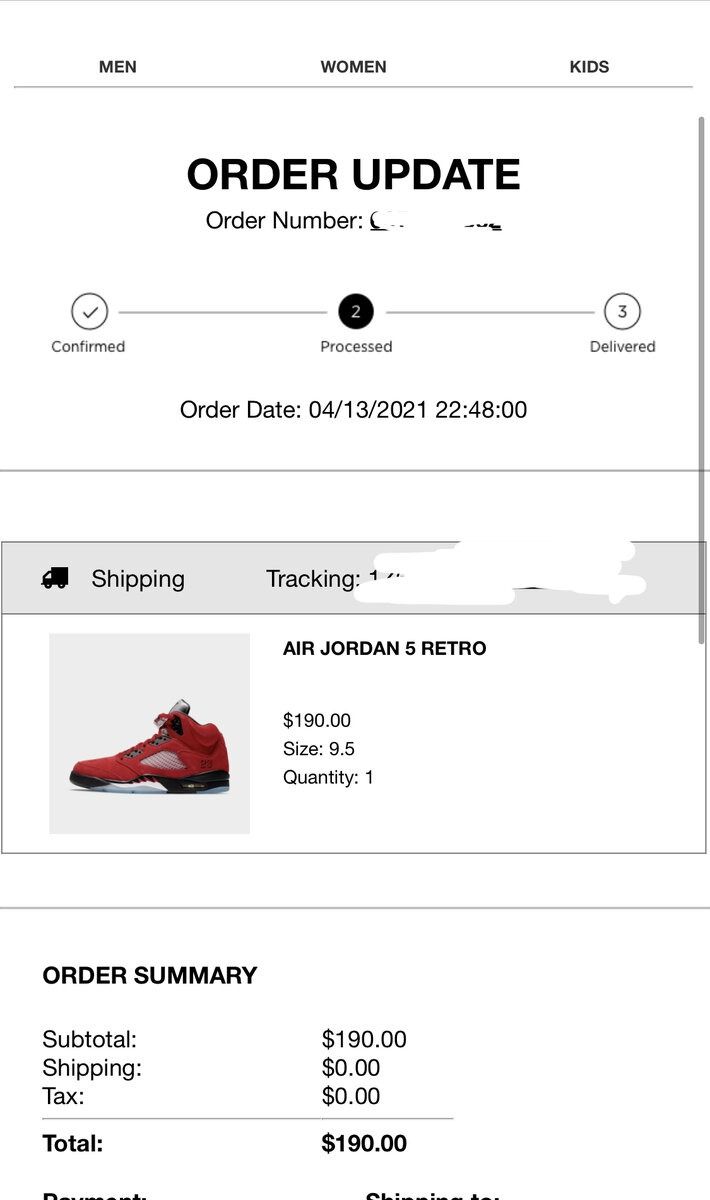Click the Quantity: 1 product detail
The height and width of the screenshot is (1200, 710).
328,777
